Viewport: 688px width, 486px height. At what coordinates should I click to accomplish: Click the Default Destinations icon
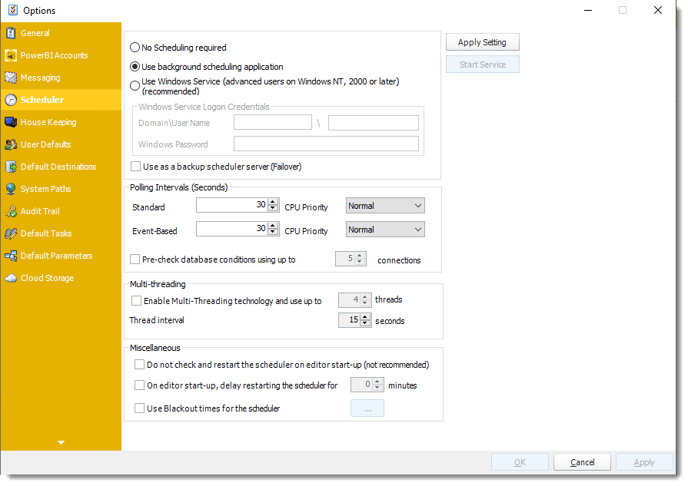[11, 167]
